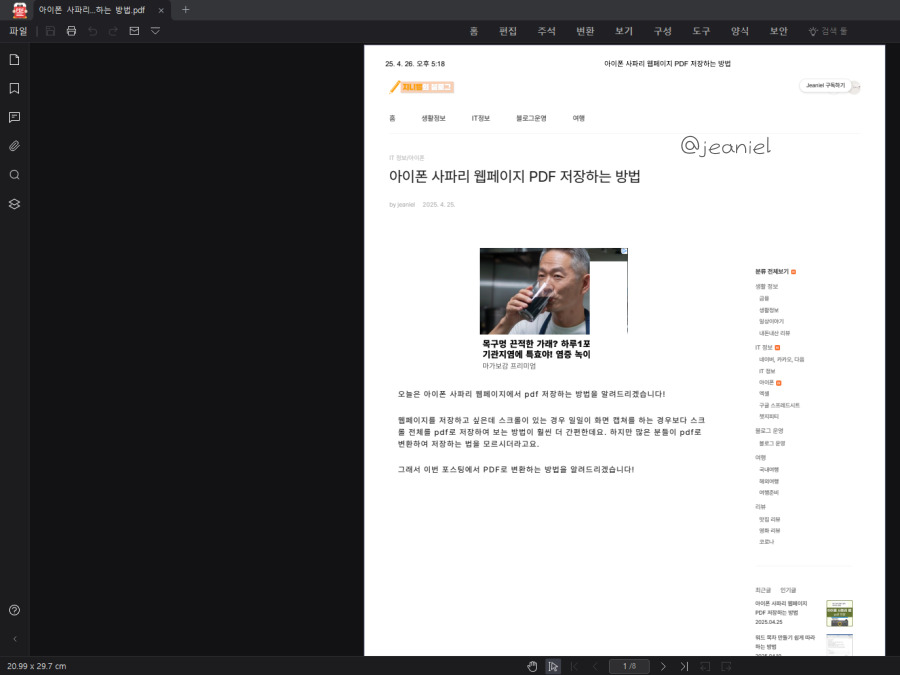
Task: Click the page number field showing 1/8
Action: [629, 666]
